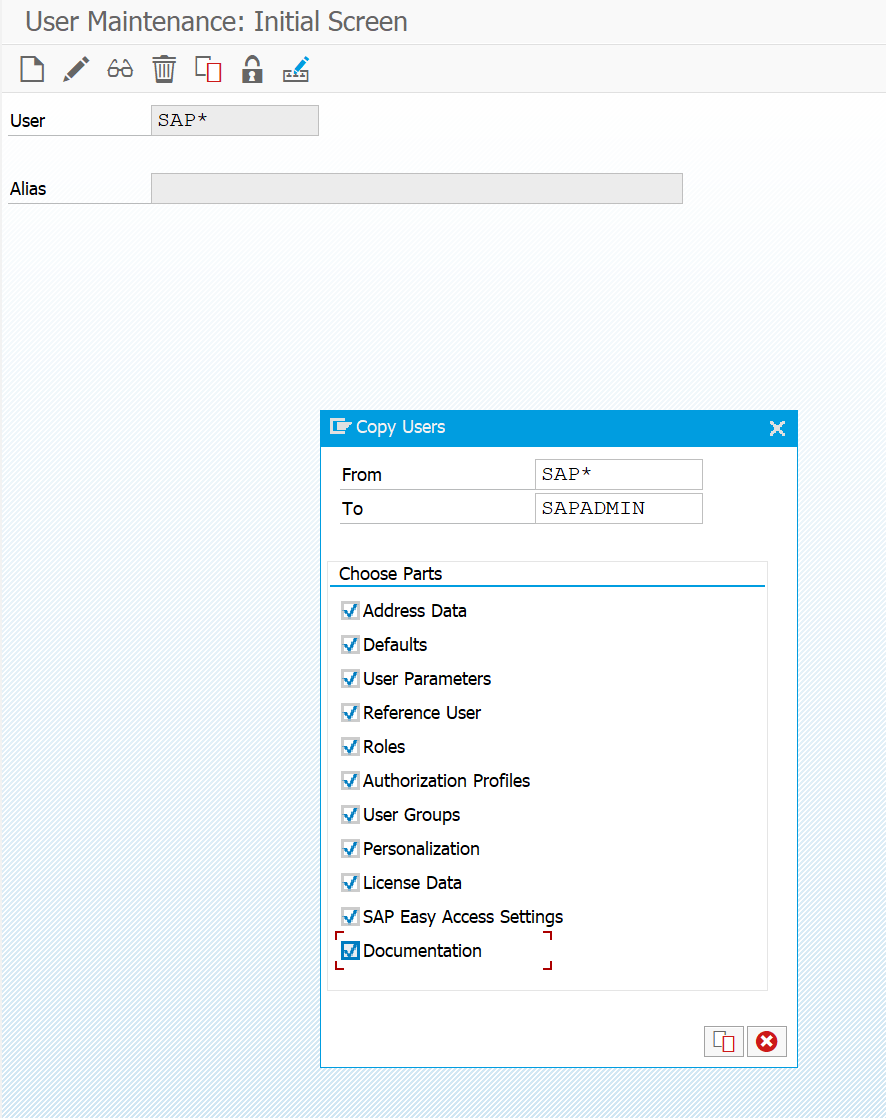Disable the License Data checkbox
This screenshot has height=1118, width=886.
point(350,883)
